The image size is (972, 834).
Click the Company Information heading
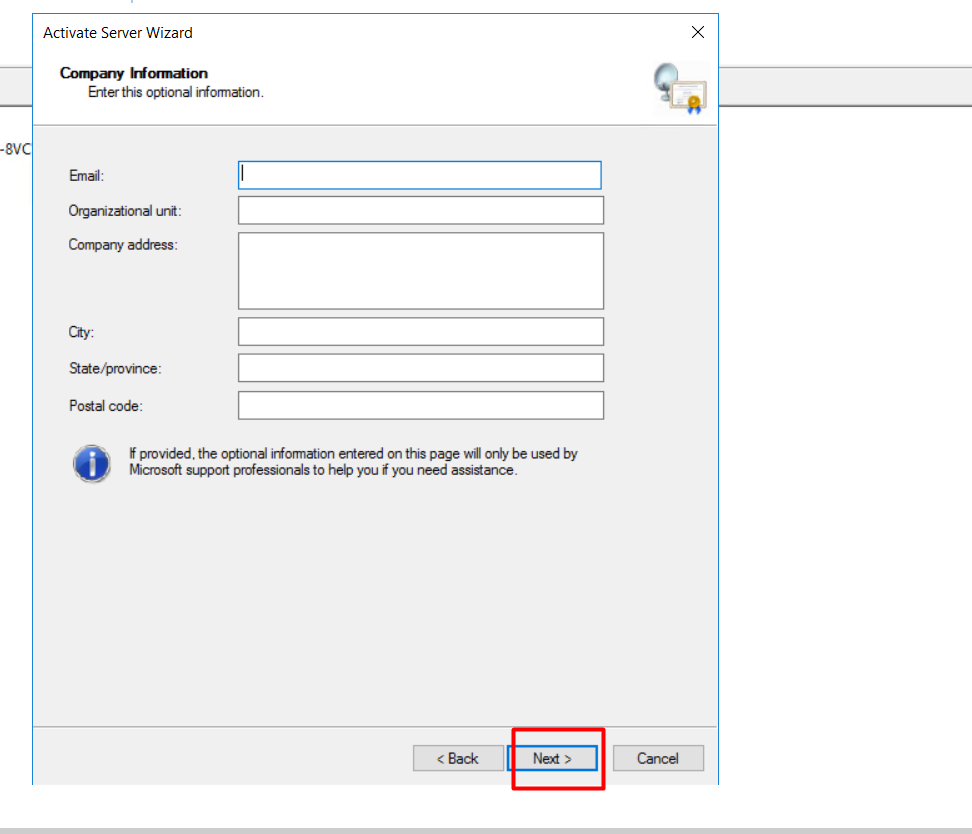[x=134, y=73]
